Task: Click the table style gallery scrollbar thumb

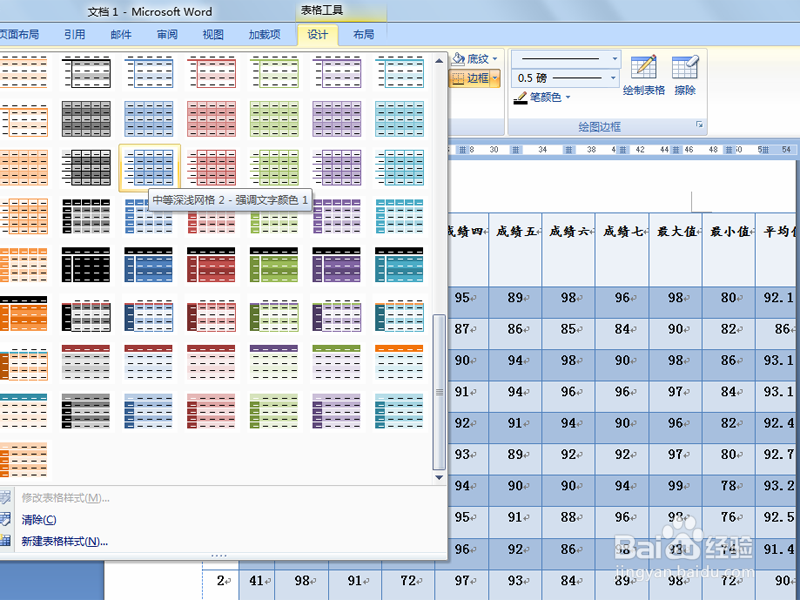Action: [x=439, y=392]
